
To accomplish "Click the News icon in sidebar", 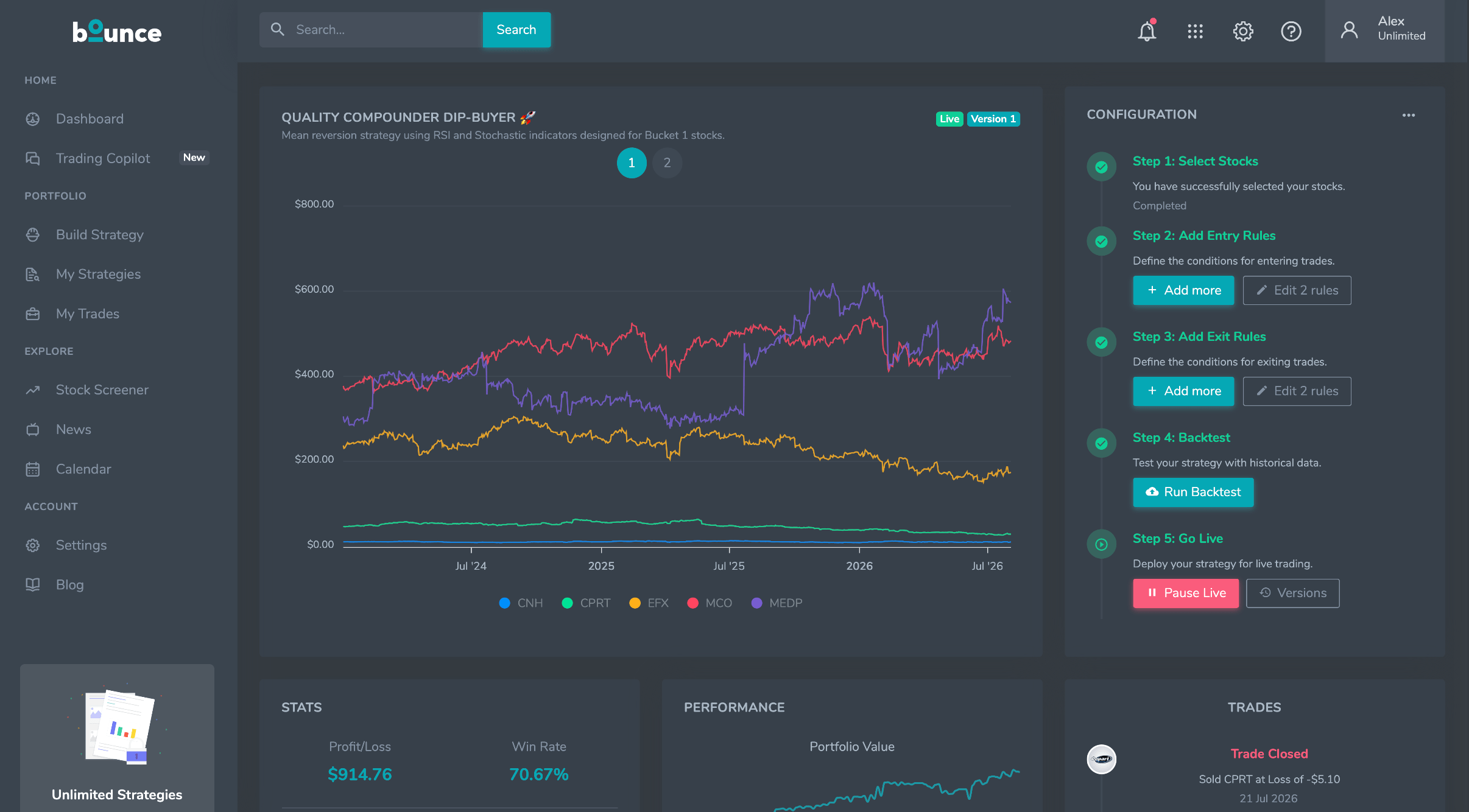I will [33, 430].
